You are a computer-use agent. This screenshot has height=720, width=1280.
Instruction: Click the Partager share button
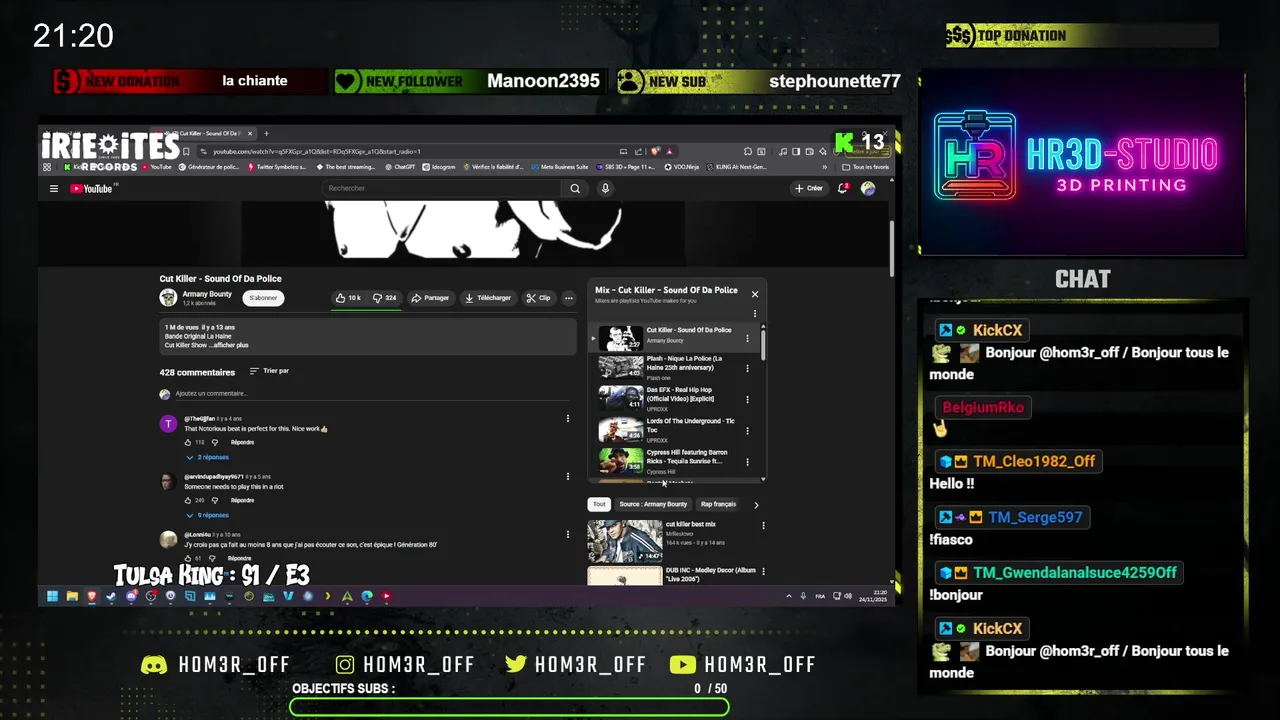431,298
